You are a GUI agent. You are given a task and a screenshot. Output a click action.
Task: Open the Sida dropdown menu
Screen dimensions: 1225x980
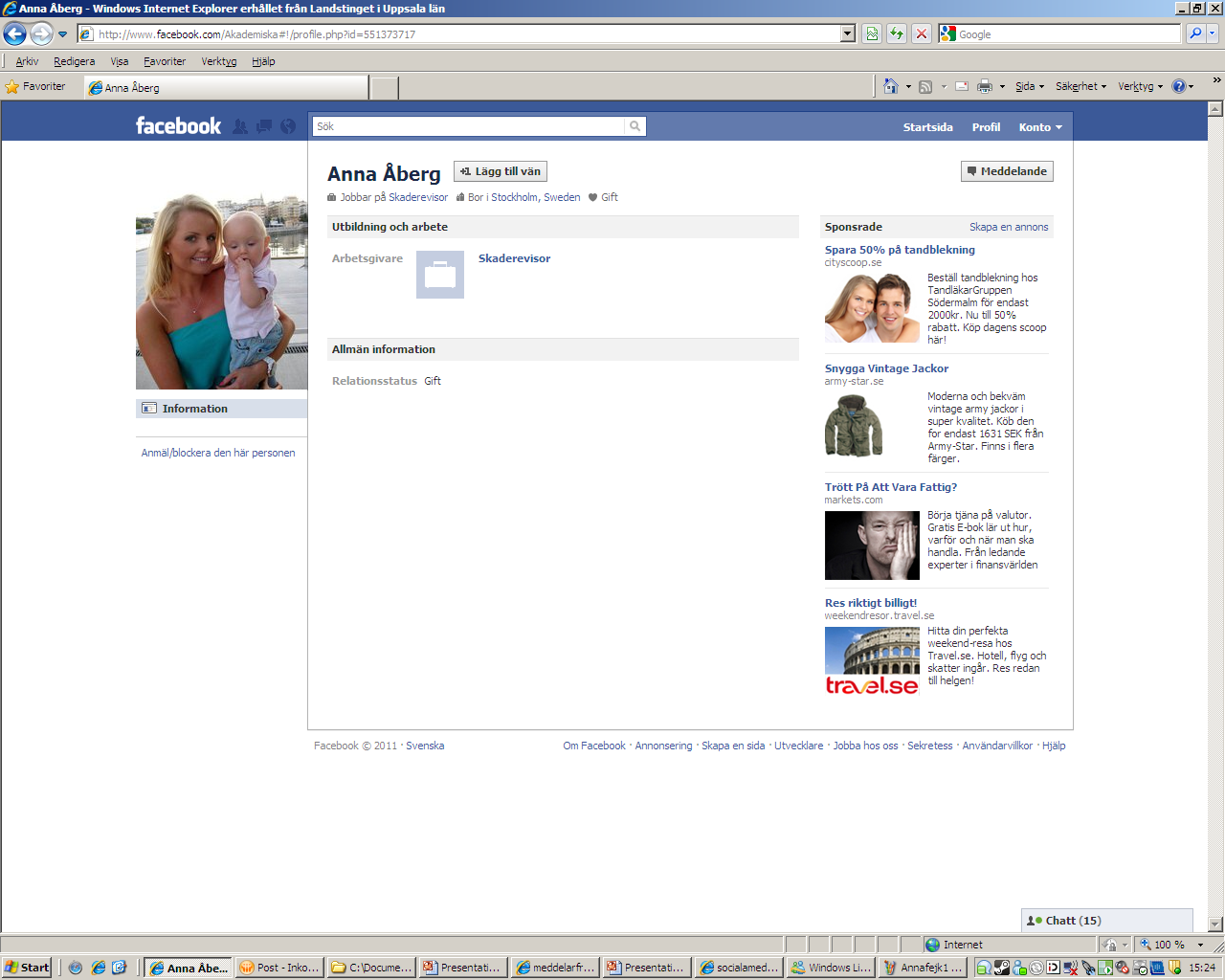click(x=1030, y=86)
